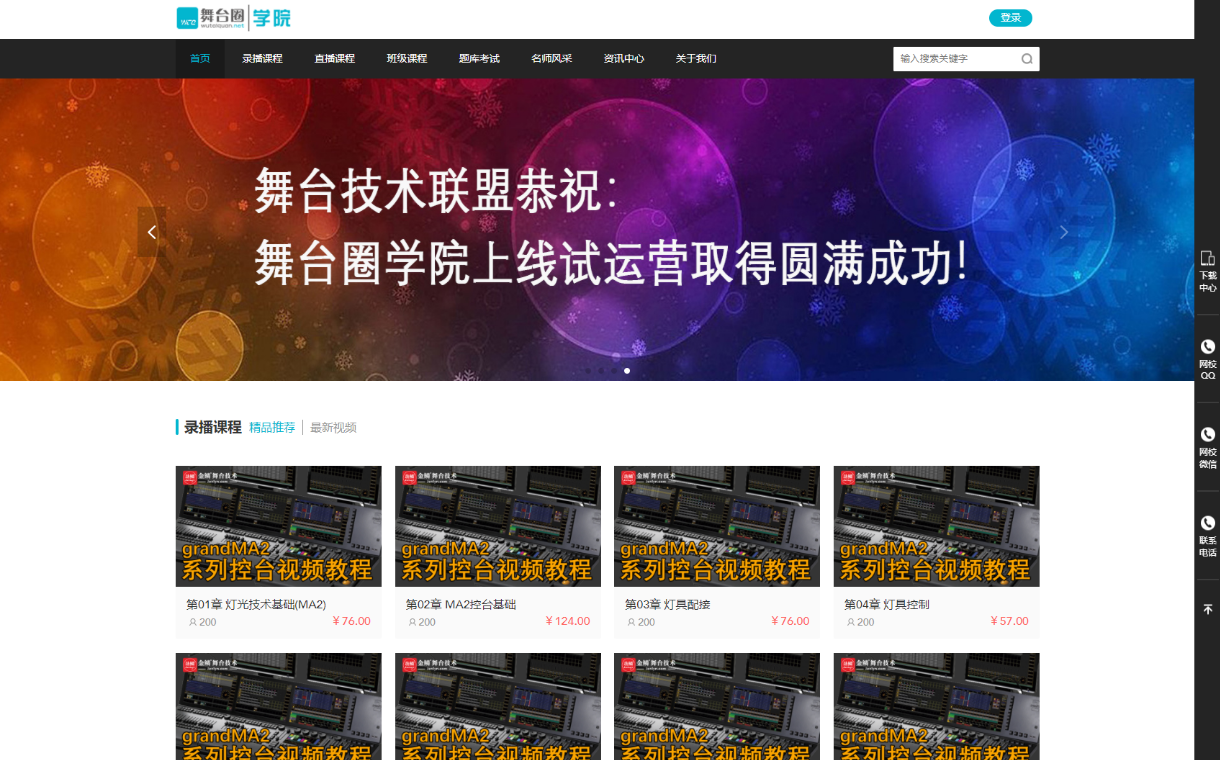Viewport: 1220px width, 760px height.
Task: Open the 第02章 course thumbnail
Action: (x=498, y=526)
